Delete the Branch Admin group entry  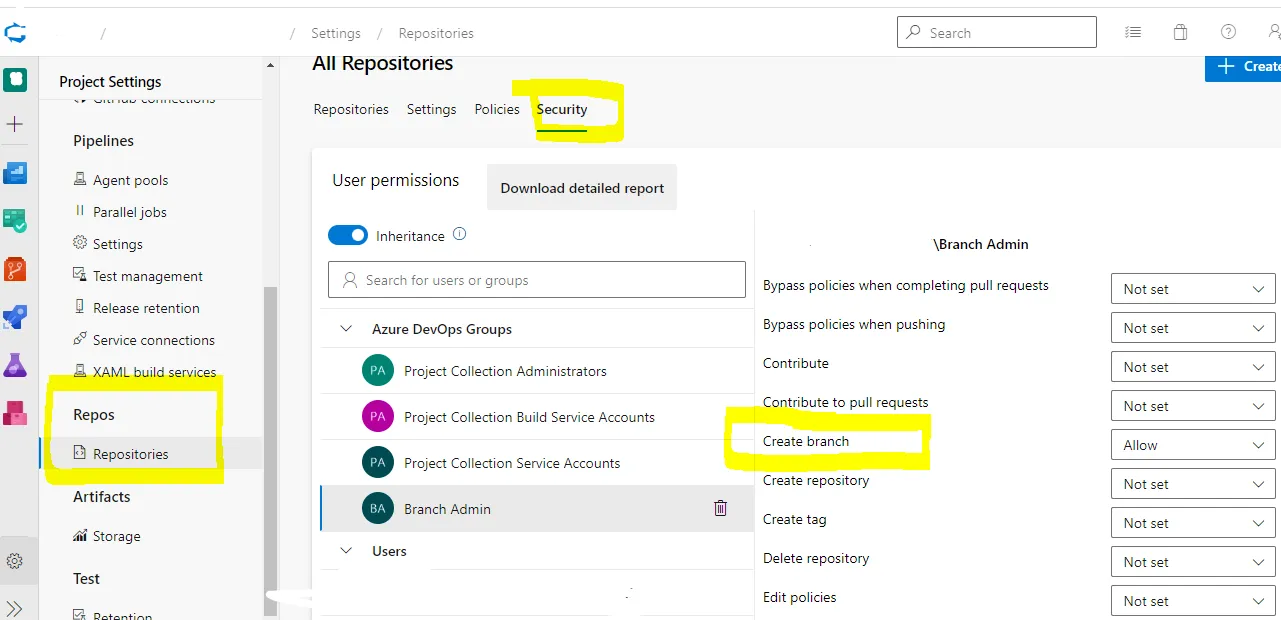click(x=720, y=508)
